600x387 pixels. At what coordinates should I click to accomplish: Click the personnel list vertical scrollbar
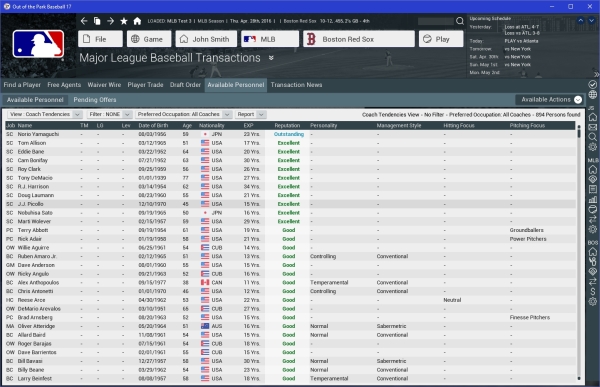579,252
